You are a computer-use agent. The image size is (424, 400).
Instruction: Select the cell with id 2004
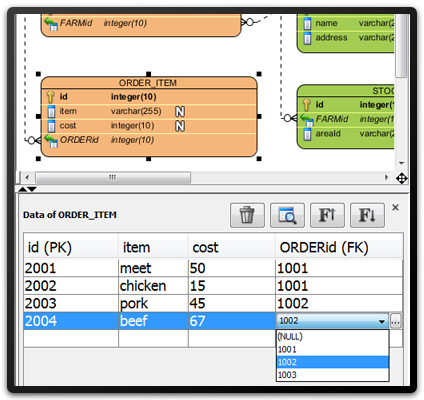[71, 321]
